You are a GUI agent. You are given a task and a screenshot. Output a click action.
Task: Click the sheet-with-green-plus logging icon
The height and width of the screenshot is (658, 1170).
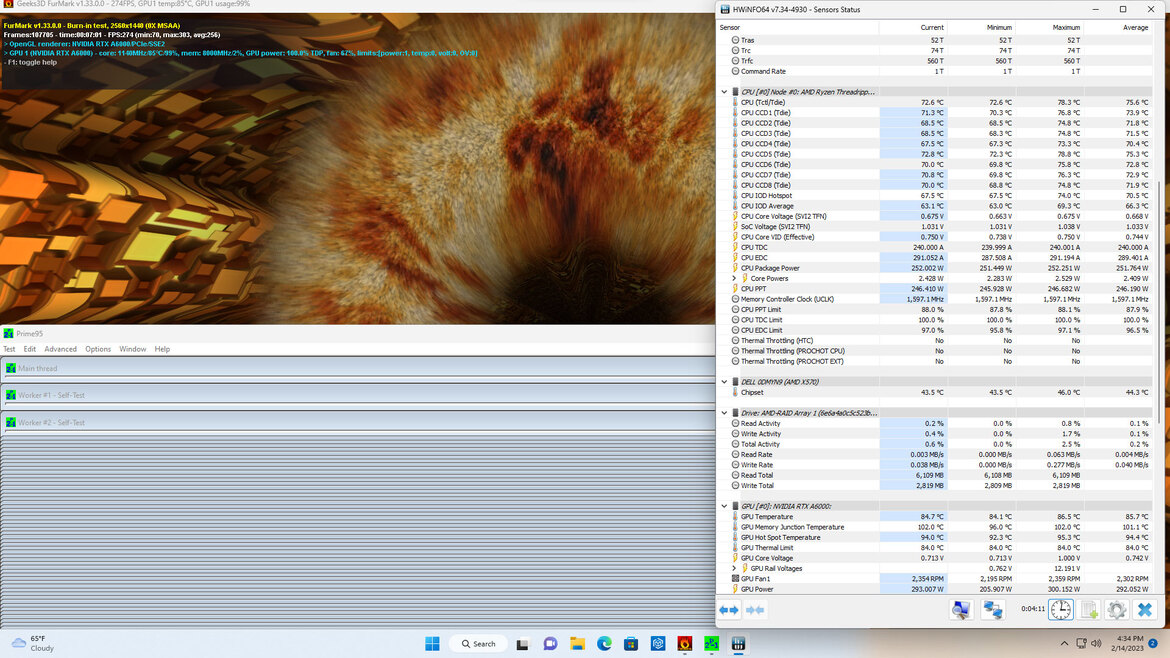point(1089,610)
